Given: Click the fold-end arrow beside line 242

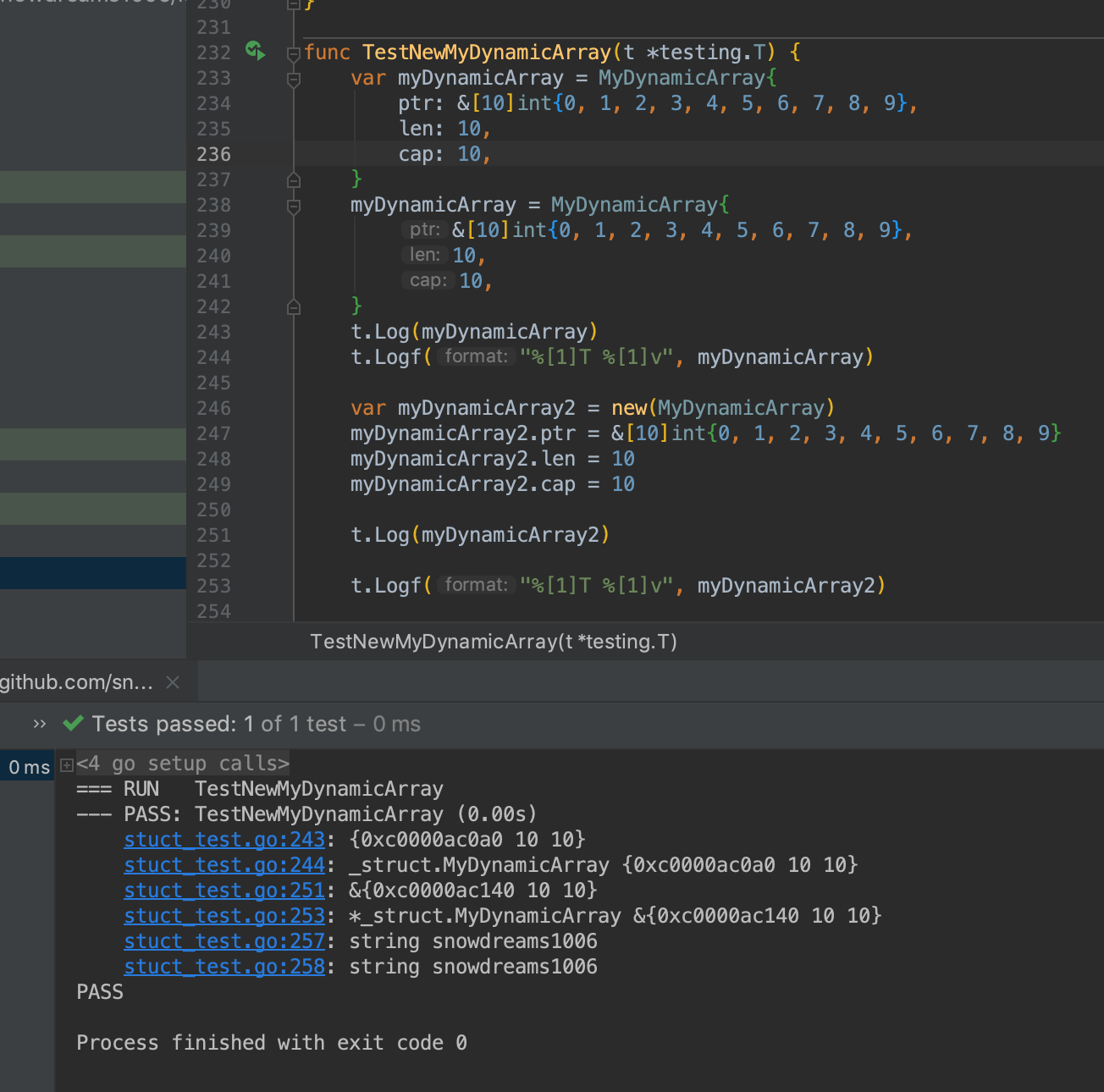Looking at the screenshot, I should (293, 306).
